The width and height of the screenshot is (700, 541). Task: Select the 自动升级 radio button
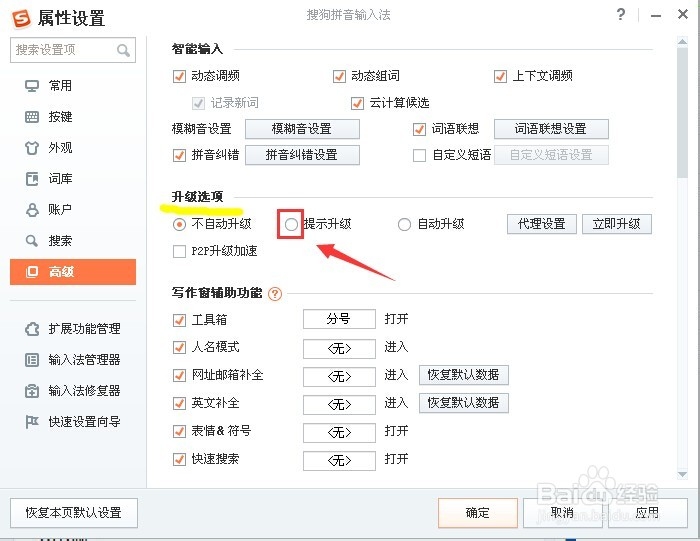pos(405,225)
